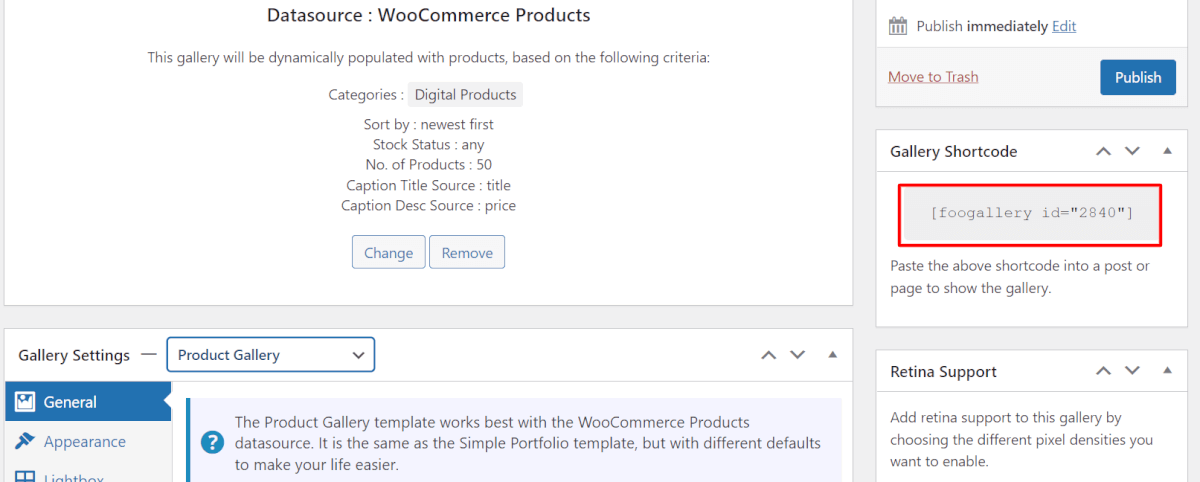The image size is (1200, 482).
Task: Collapse the Gallery Settings panel
Action: pyautogui.click(x=832, y=355)
